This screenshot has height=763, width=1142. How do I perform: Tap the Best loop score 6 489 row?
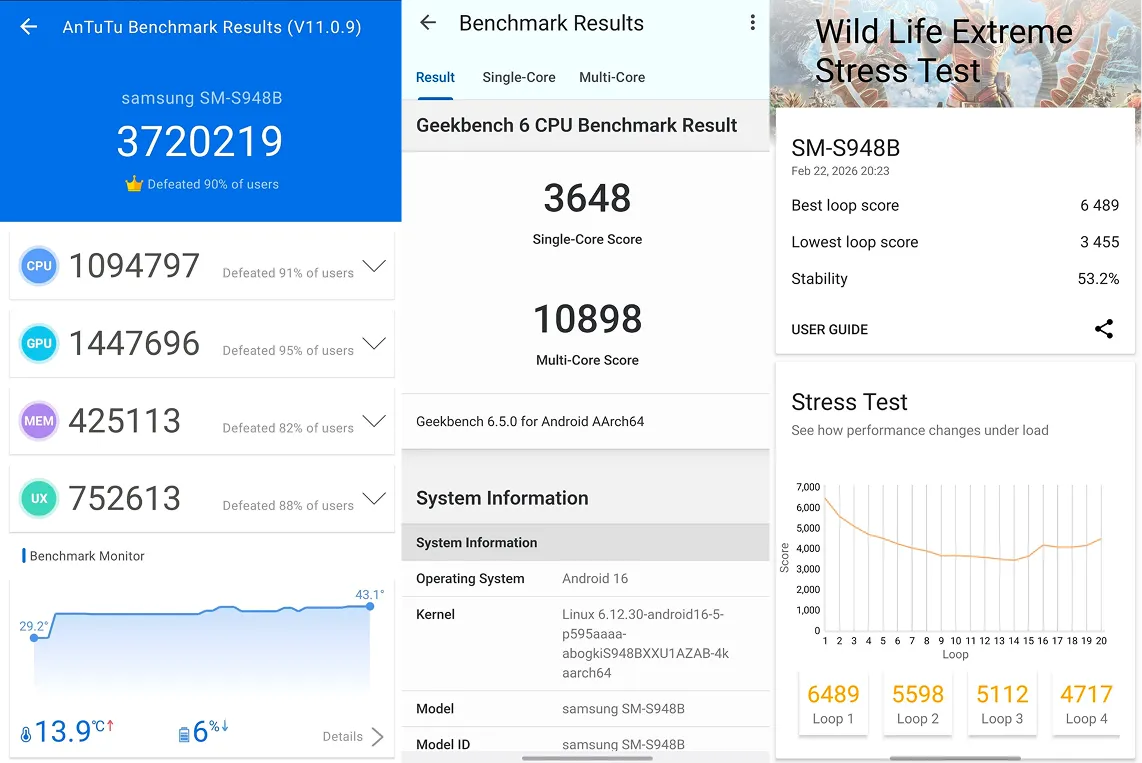pyautogui.click(x=955, y=205)
